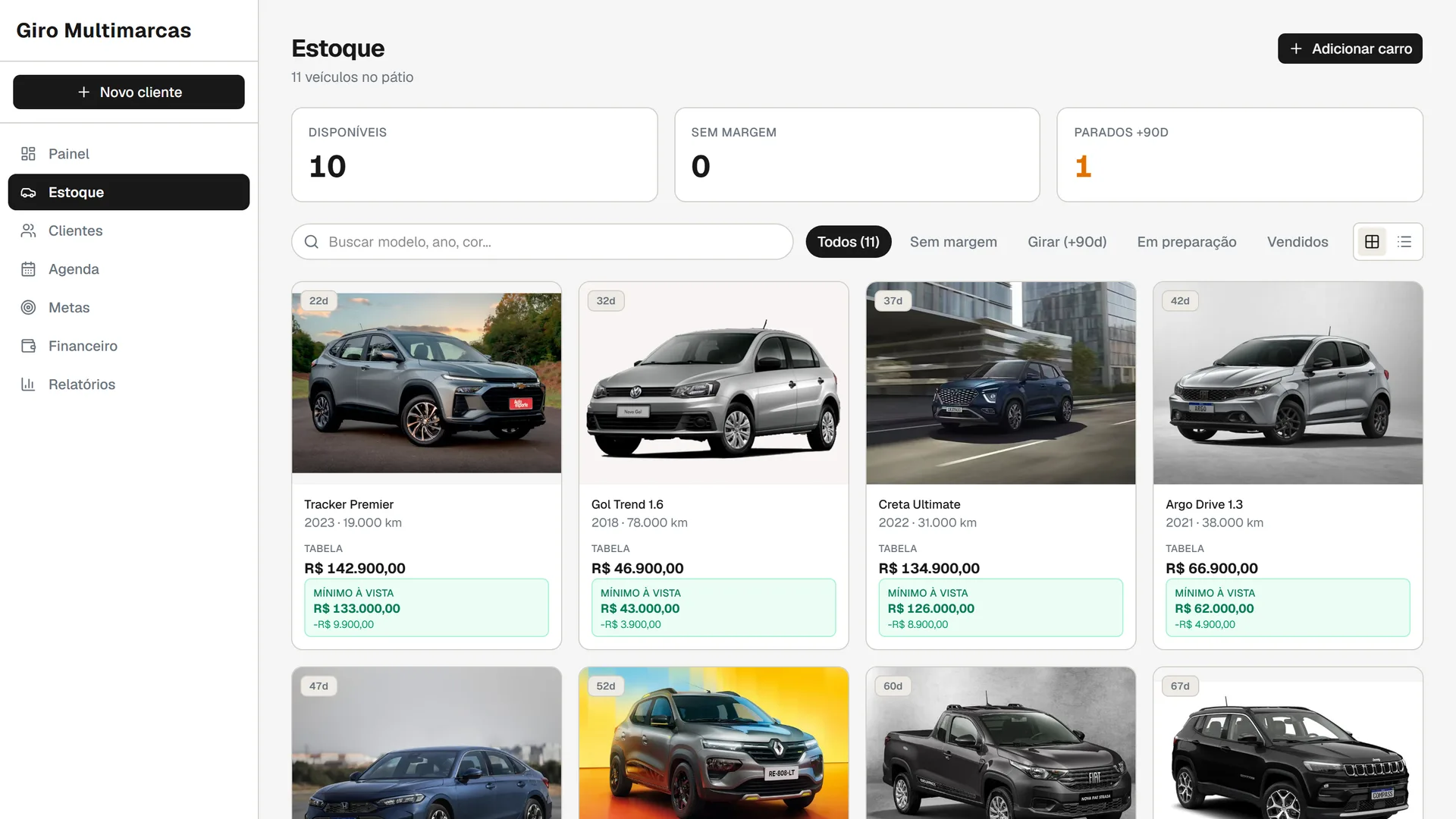Open the 47d blue sedan photo
This screenshot has height=819, width=1456.
pyautogui.click(x=427, y=743)
